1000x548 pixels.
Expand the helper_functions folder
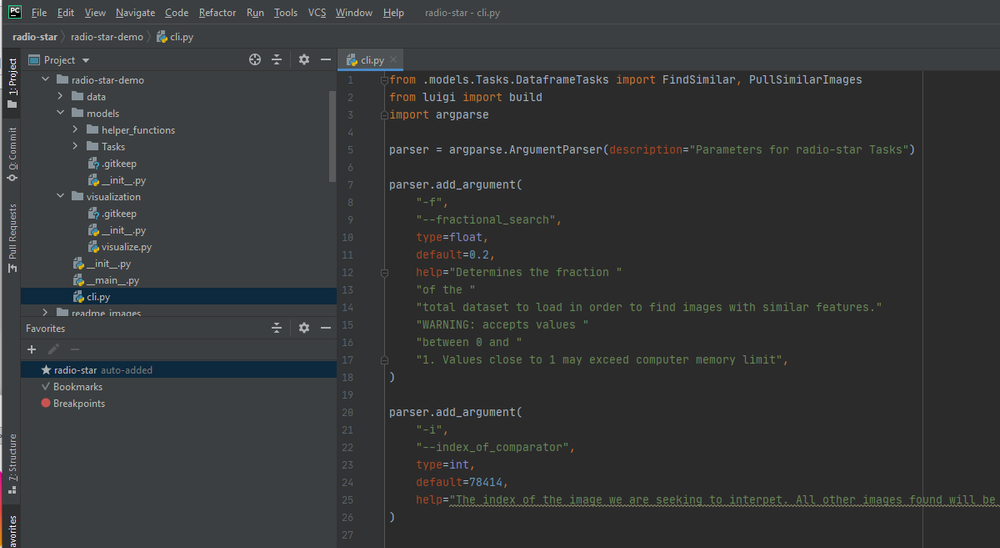[75, 130]
